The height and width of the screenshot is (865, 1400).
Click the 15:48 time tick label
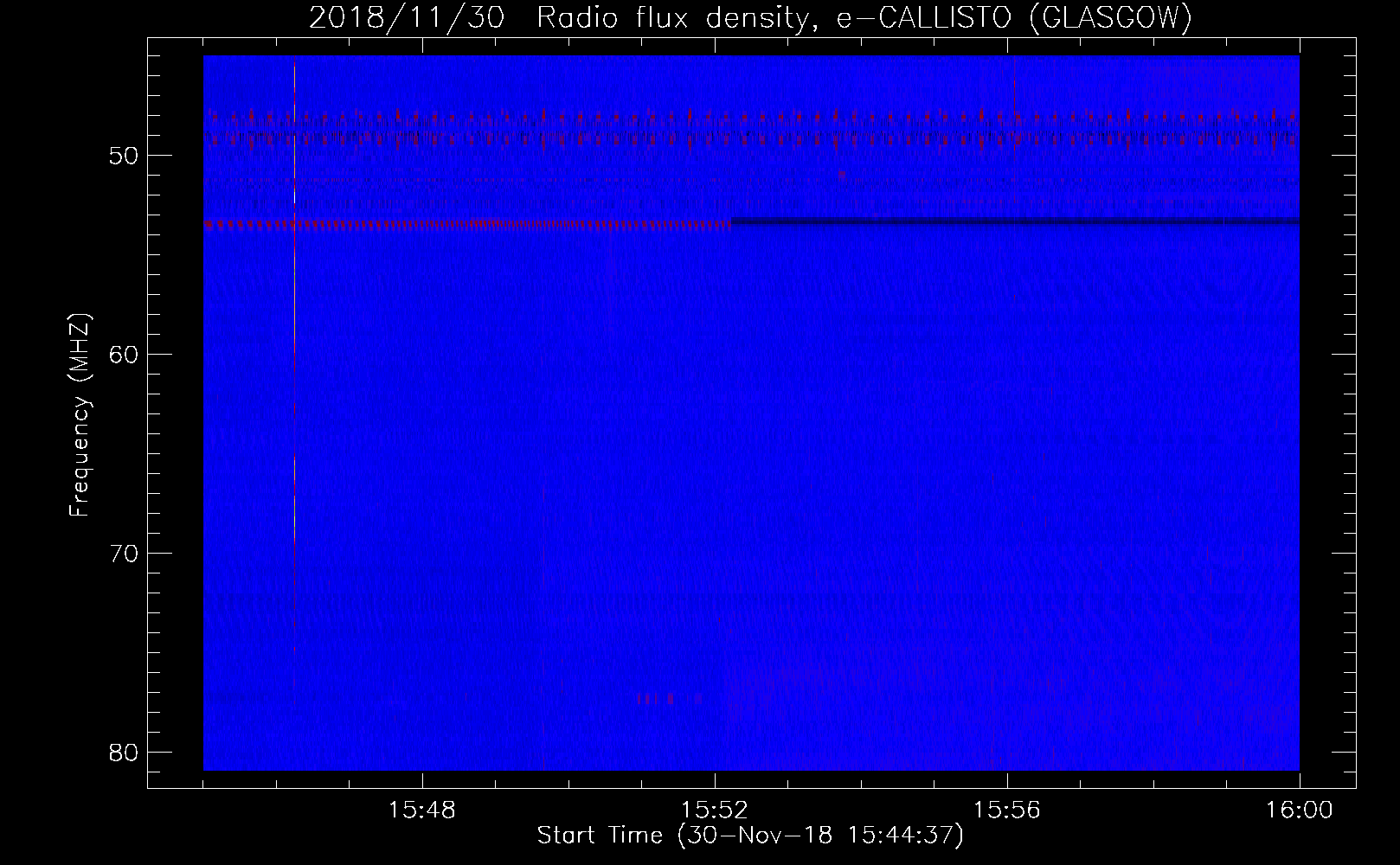click(x=422, y=811)
